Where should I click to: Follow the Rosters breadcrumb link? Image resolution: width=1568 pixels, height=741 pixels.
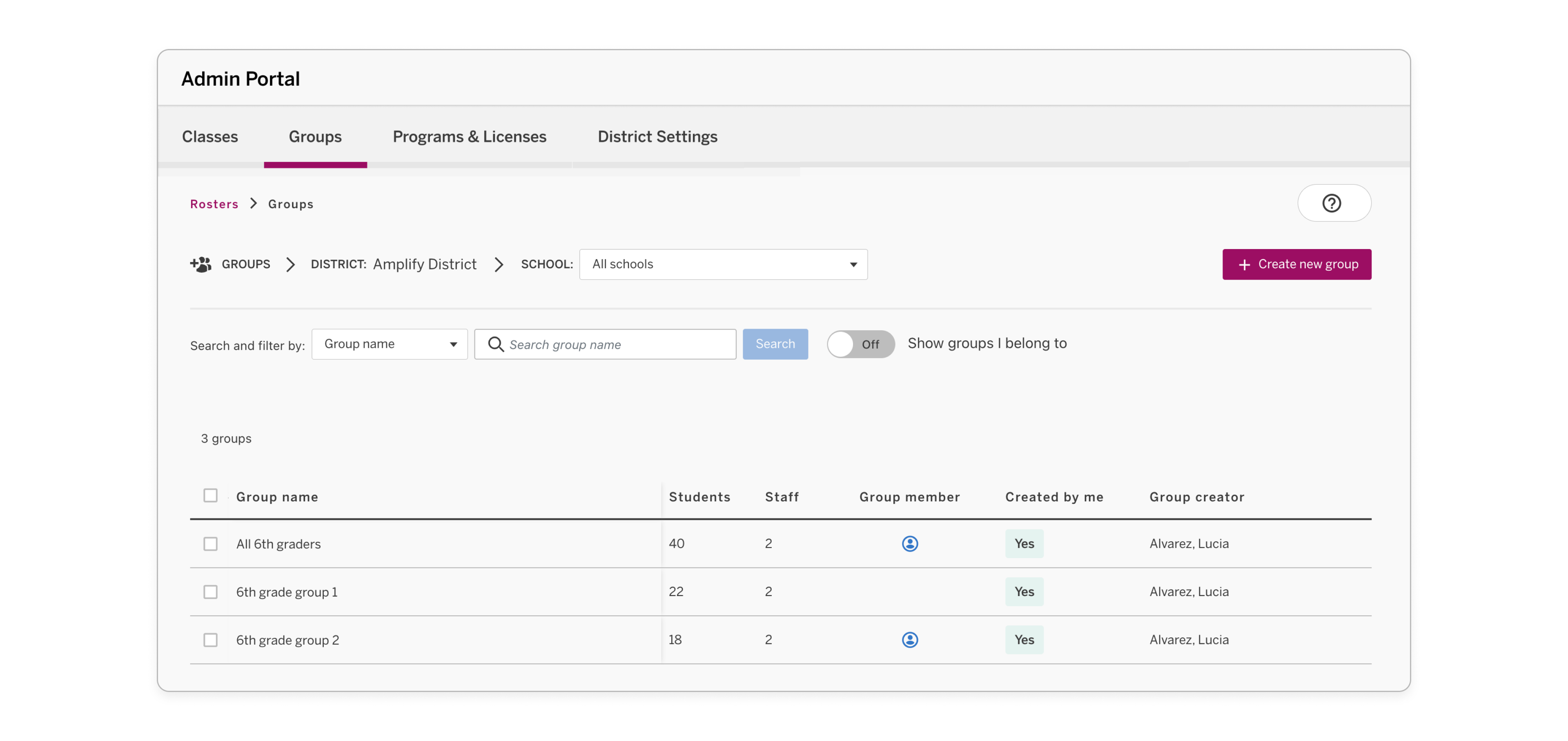pyautogui.click(x=214, y=204)
